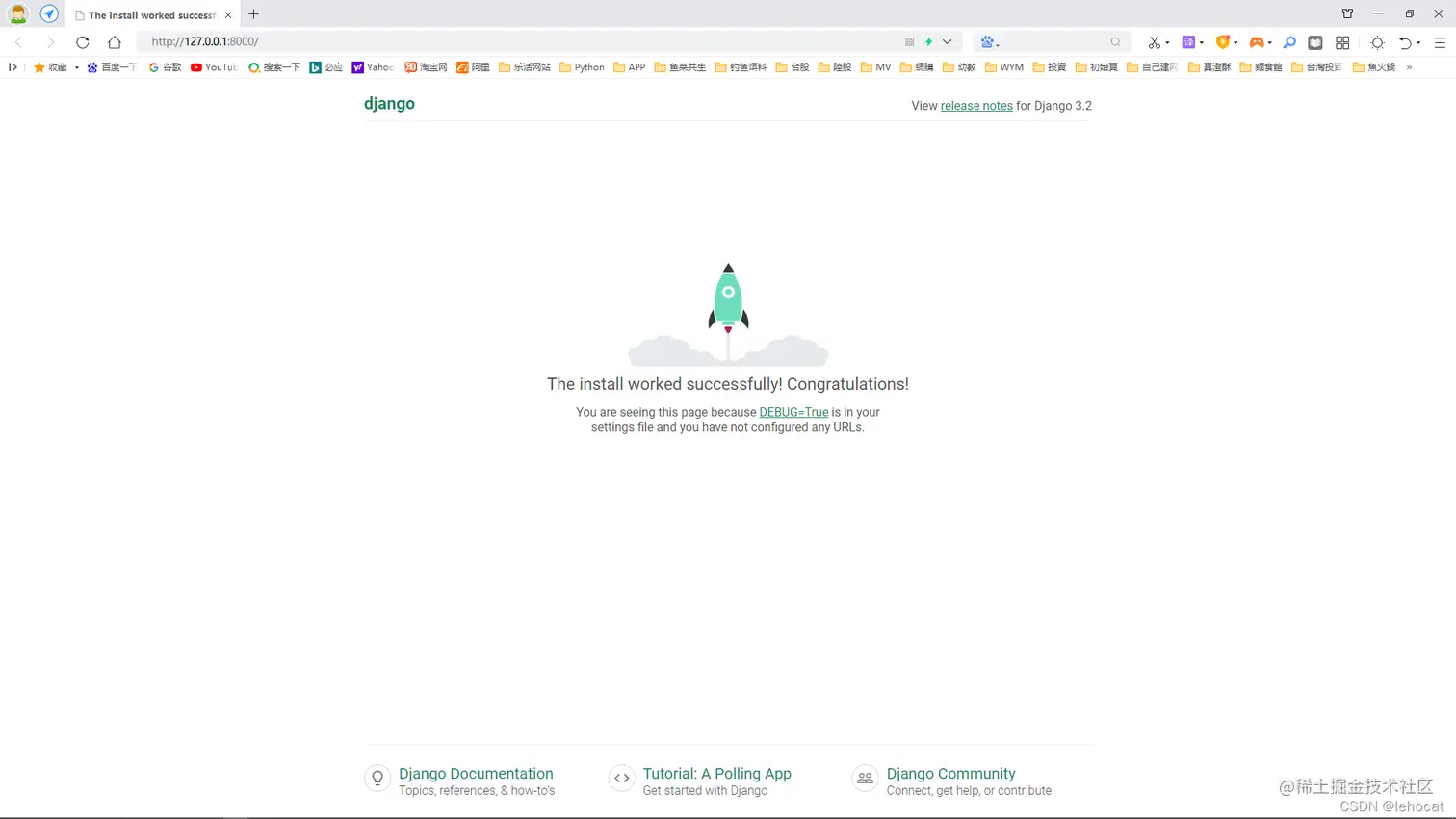This screenshot has height=819, width=1456.
Task: Click into the toolbar search box
Action: (1054, 42)
